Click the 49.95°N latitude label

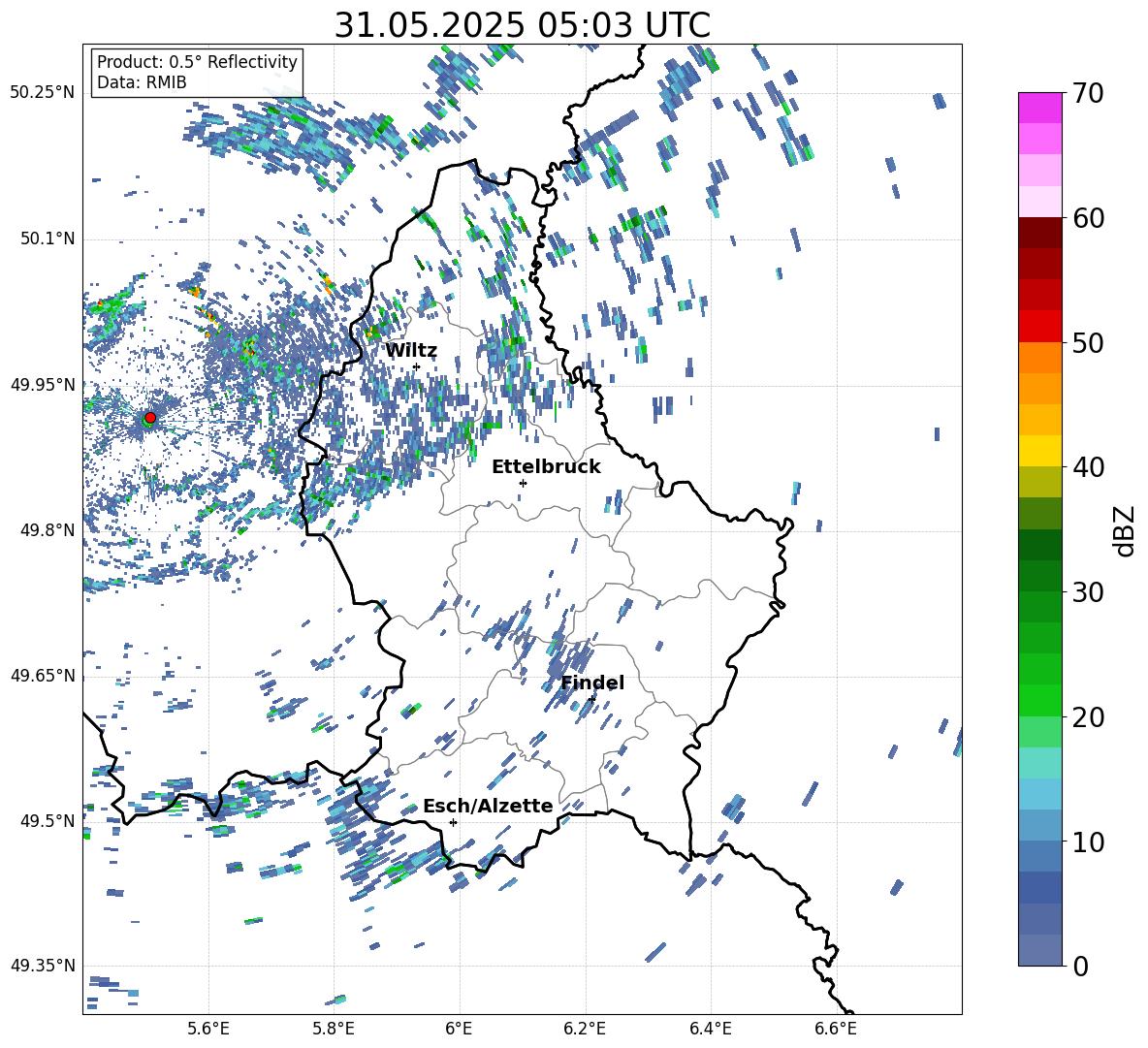43,385
